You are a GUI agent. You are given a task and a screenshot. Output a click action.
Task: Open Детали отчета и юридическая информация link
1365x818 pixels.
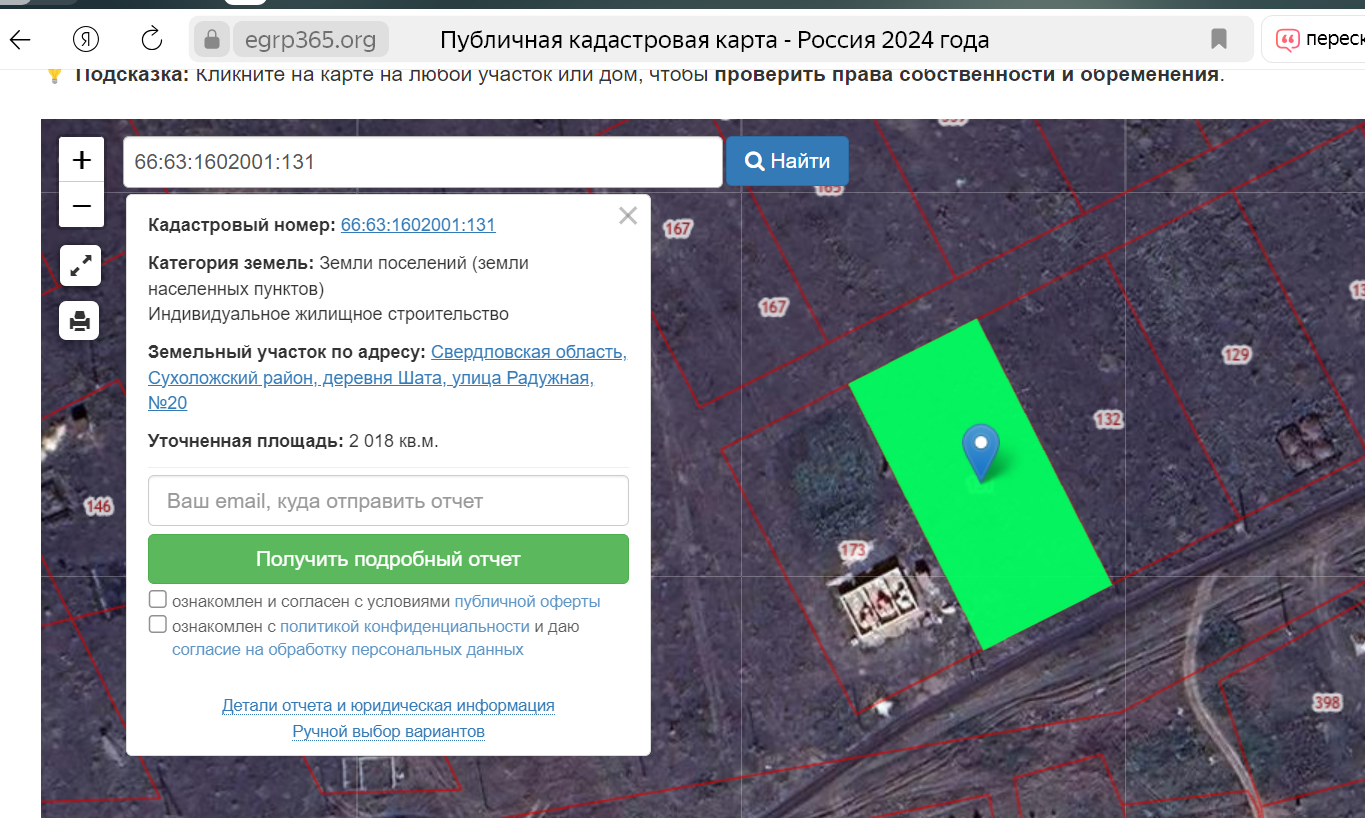[x=388, y=706]
